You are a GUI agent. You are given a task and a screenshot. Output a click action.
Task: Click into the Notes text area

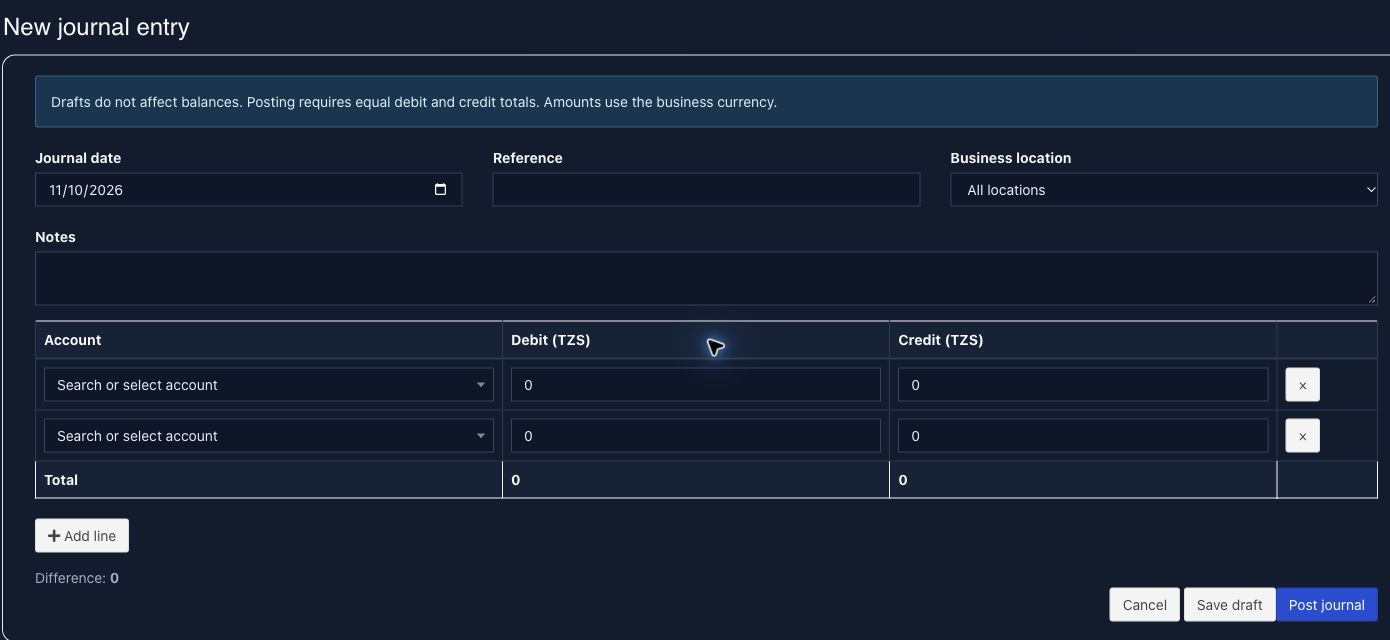pyautogui.click(x=706, y=278)
